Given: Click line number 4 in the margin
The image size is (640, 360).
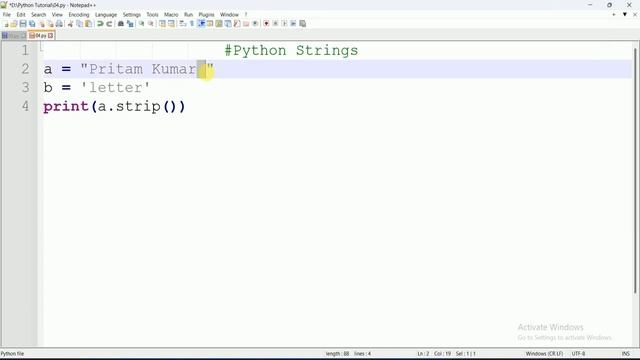Looking at the screenshot, I should (x=25, y=107).
